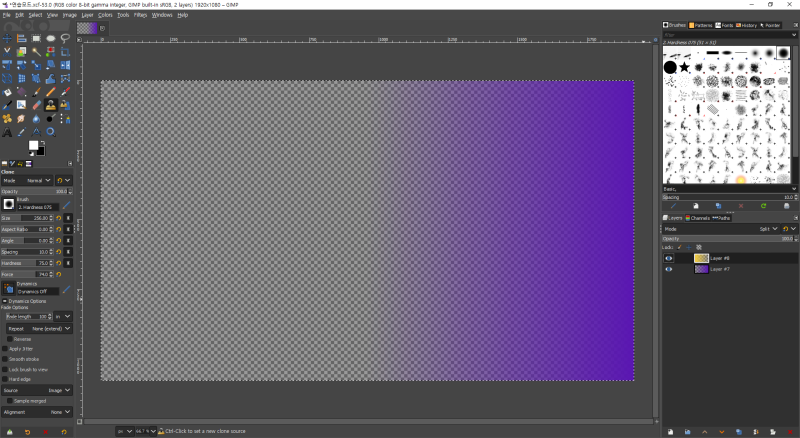This screenshot has height=438, width=800.
Task: Open the px unit dropdown in status bar
Action: tap(124, 431)
